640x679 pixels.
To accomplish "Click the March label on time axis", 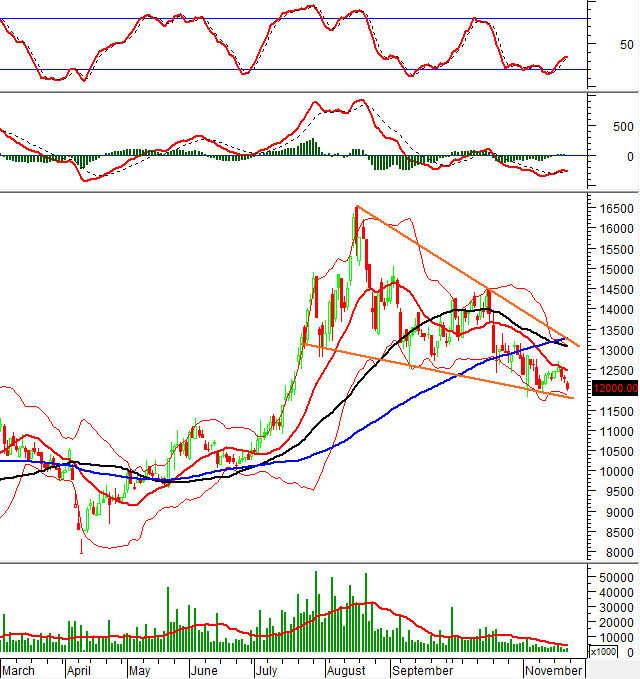I will click(22, 668).
